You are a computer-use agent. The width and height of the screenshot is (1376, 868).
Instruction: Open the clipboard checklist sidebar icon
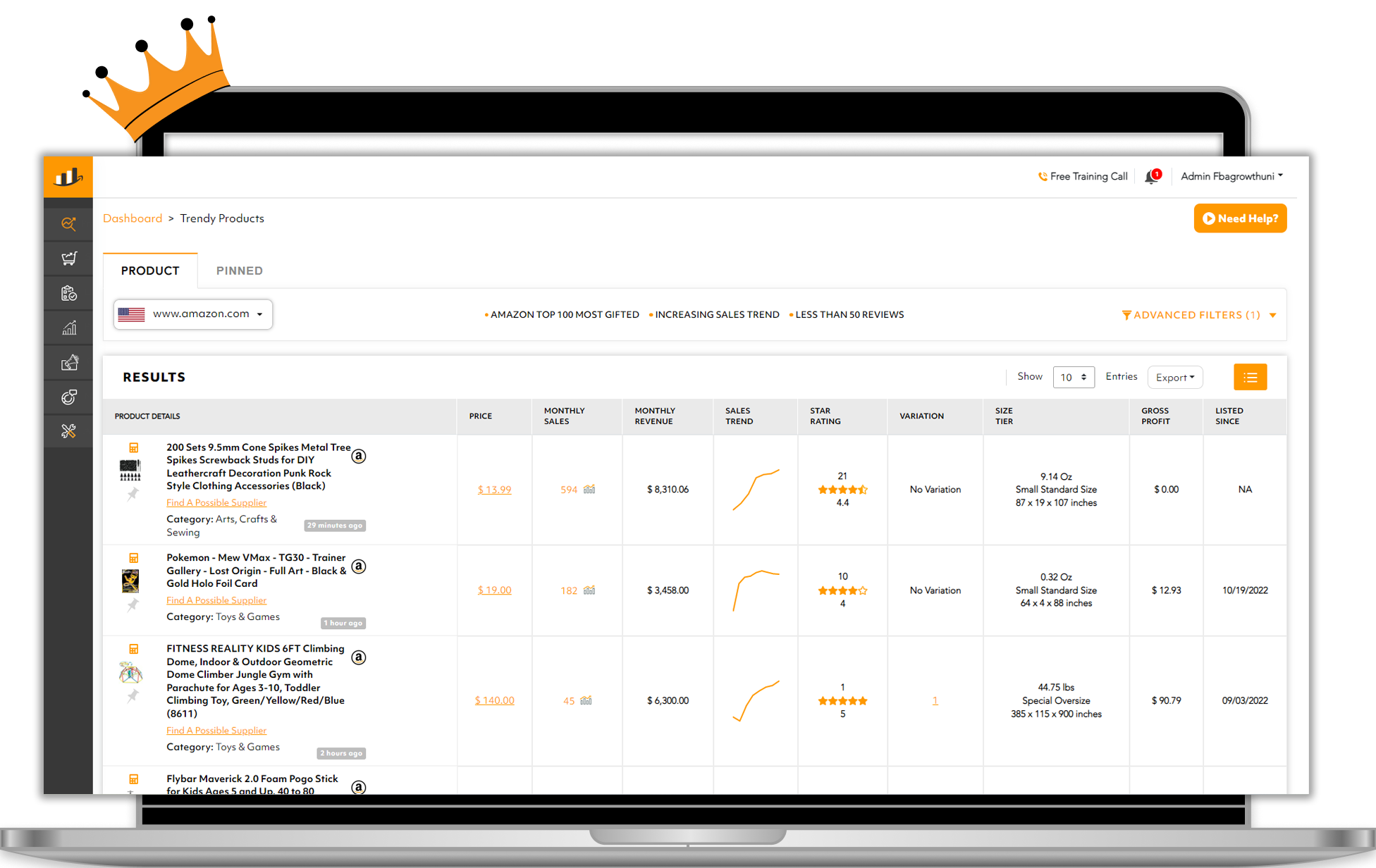coord(68,293)
